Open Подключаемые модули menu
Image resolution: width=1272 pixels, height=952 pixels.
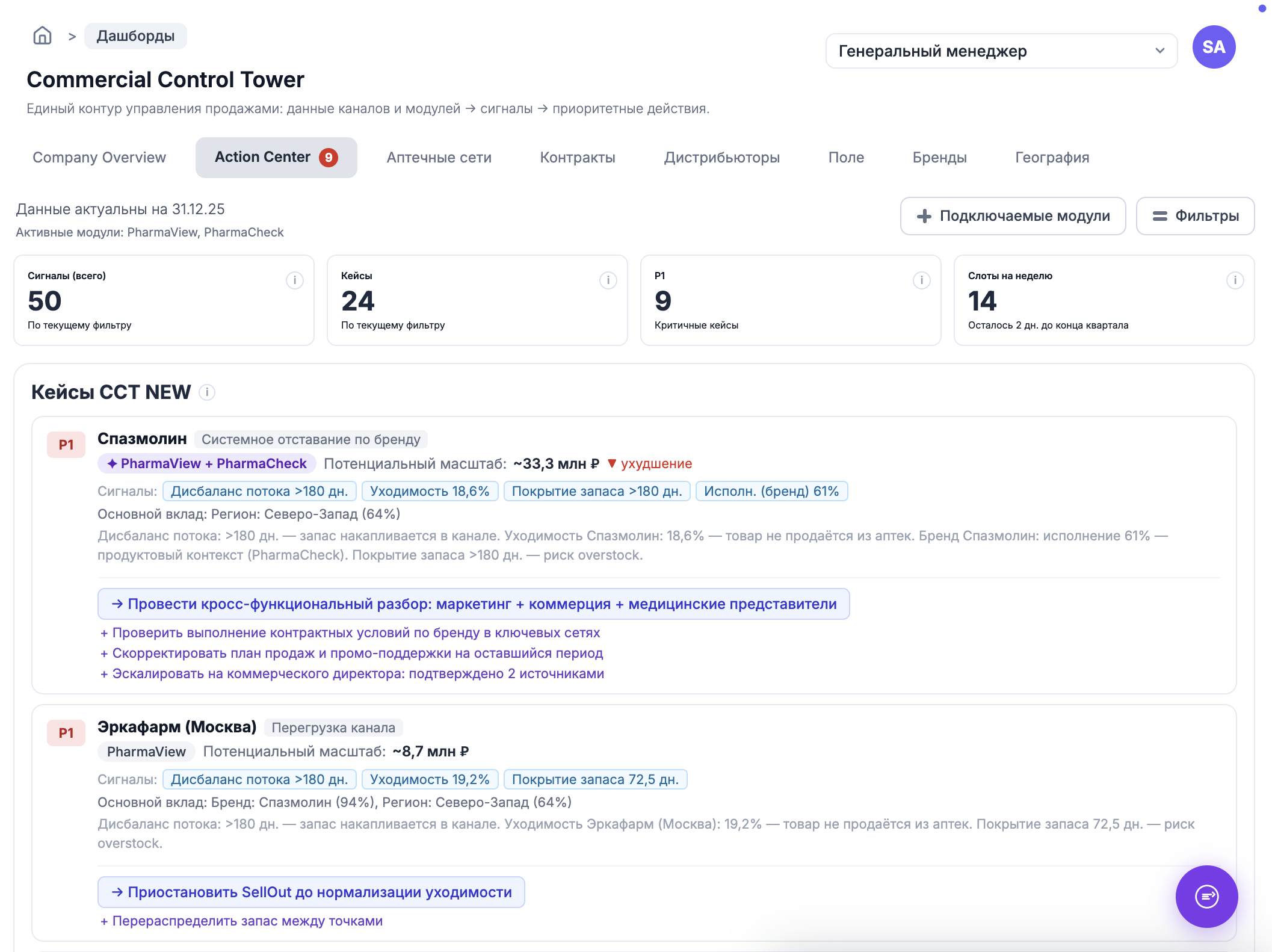pyautogui.click(x=1013, y=216)
